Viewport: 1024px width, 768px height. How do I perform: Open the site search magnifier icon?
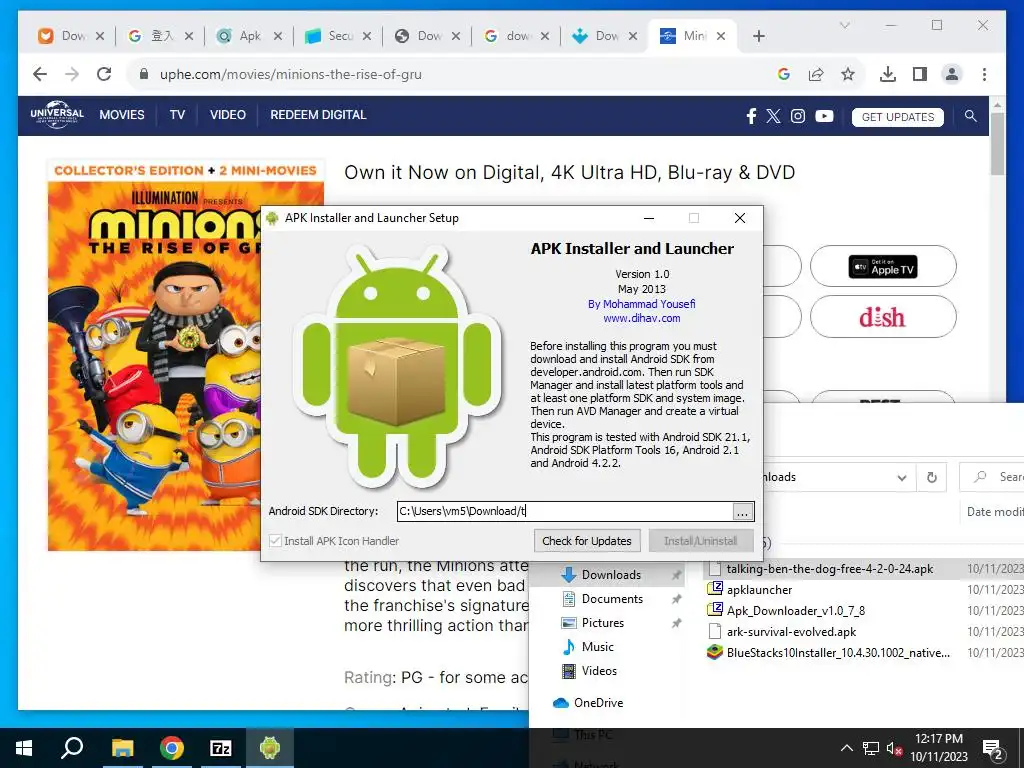pos(970,116)
